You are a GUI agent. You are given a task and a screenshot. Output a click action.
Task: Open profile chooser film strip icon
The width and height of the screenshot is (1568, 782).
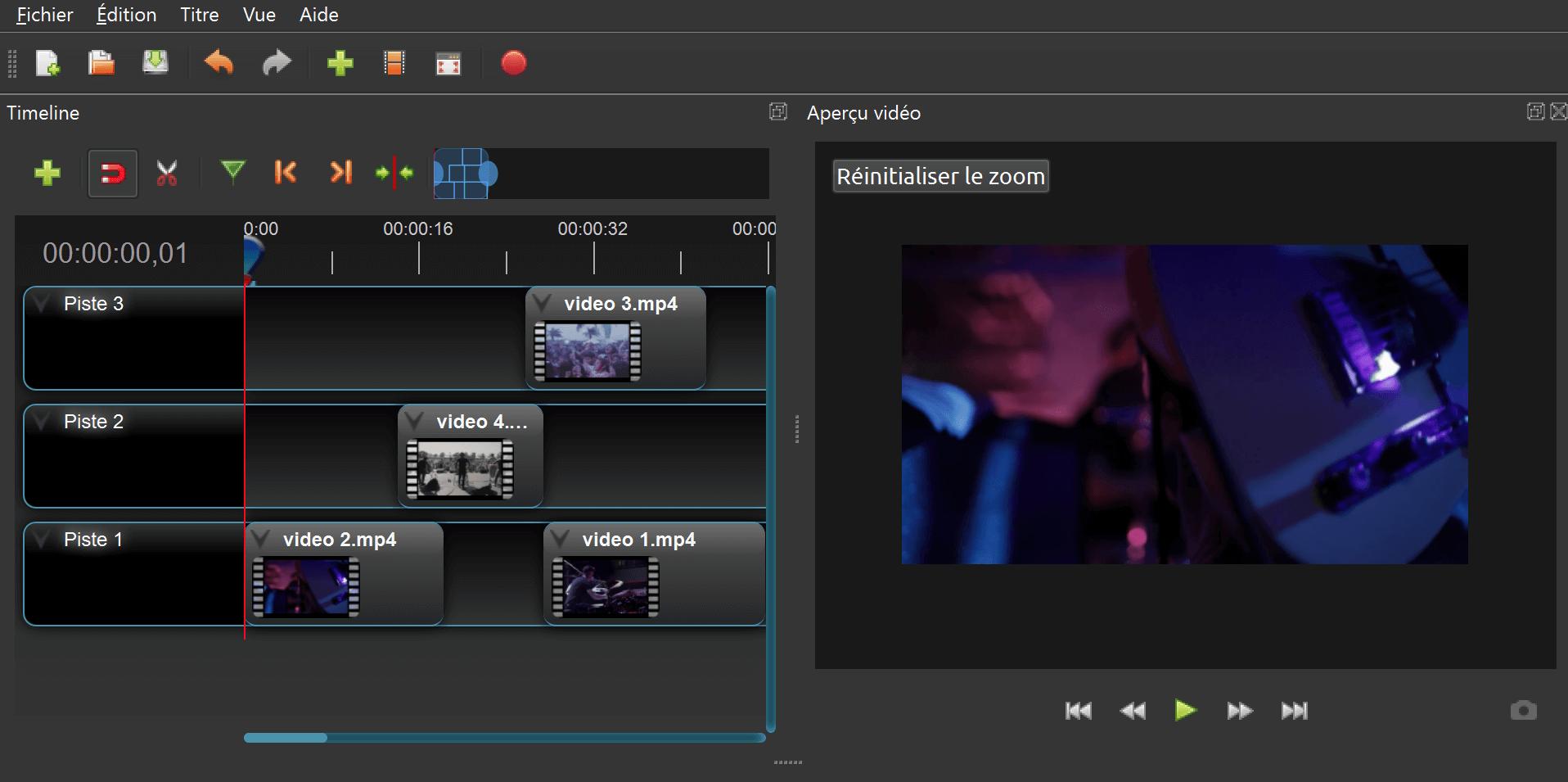394,63
